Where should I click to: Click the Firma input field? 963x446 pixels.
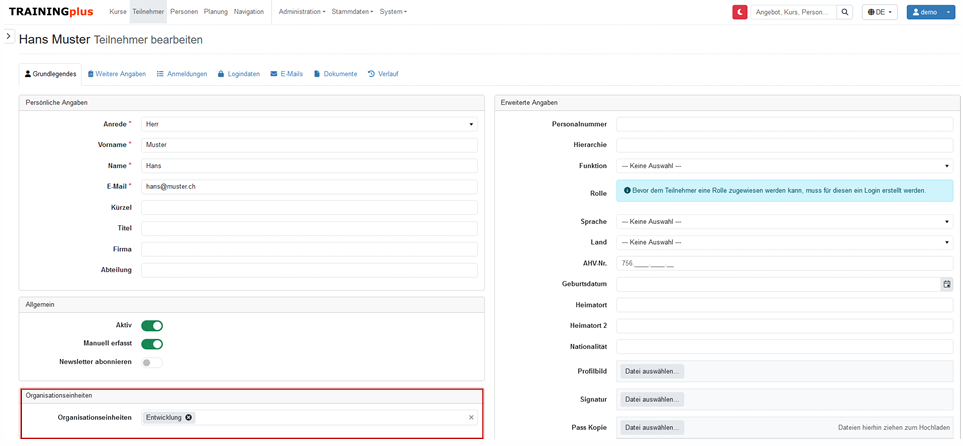[x=310, y=249]
